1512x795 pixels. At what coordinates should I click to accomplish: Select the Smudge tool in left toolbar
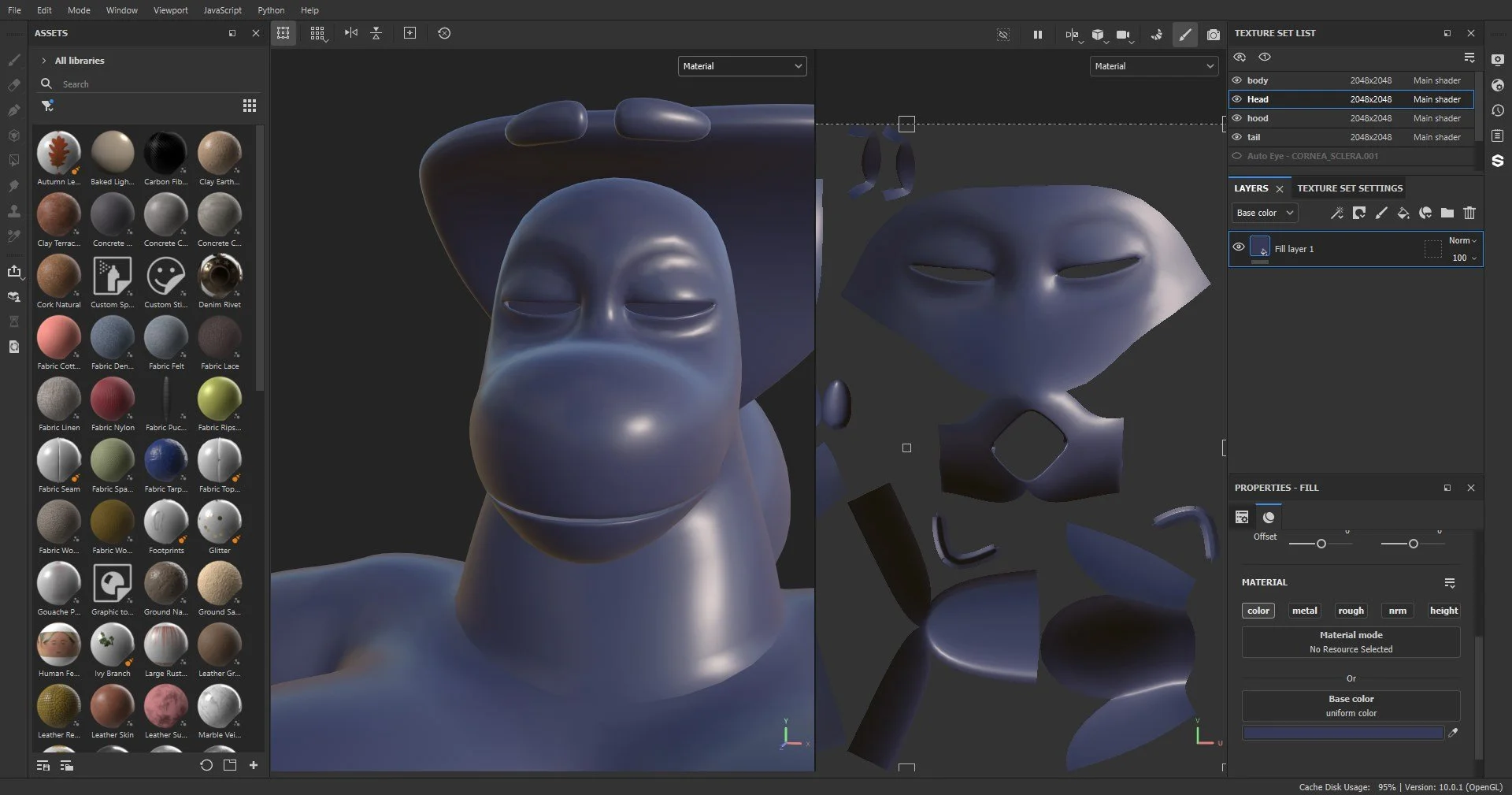click(x=13, y=186)
